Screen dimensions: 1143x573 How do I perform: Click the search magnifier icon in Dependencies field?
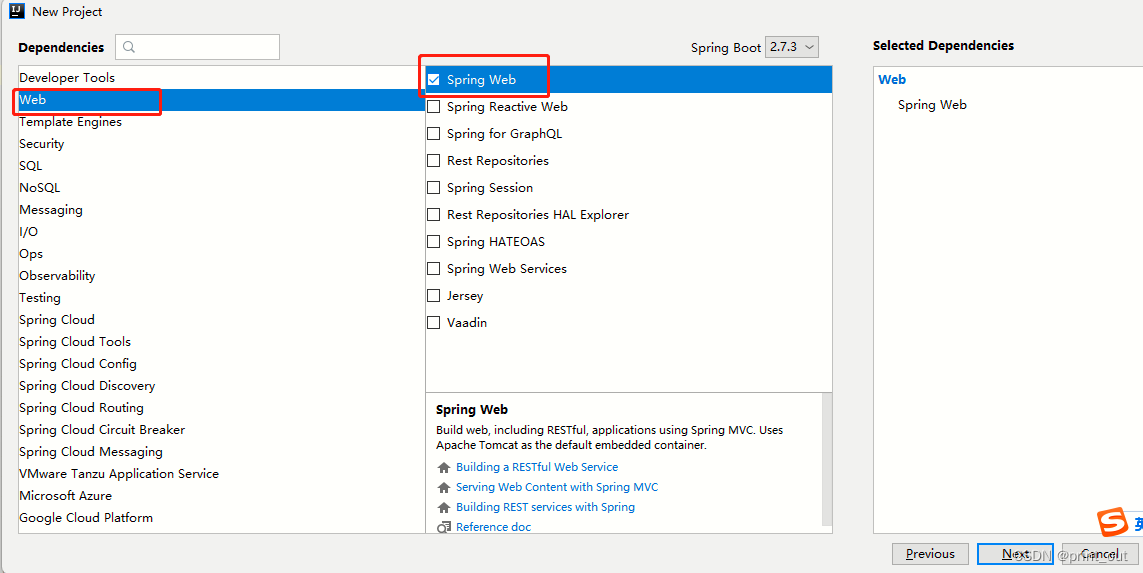pos(129,47)
